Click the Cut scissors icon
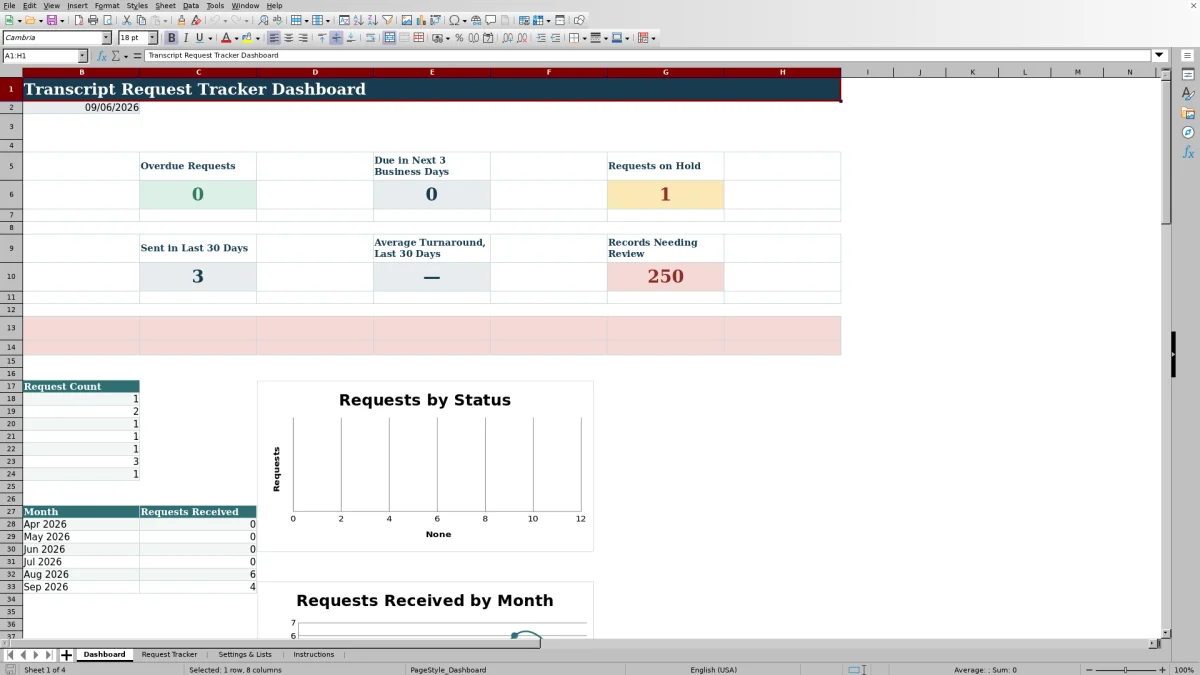 [x=127, y=20]
